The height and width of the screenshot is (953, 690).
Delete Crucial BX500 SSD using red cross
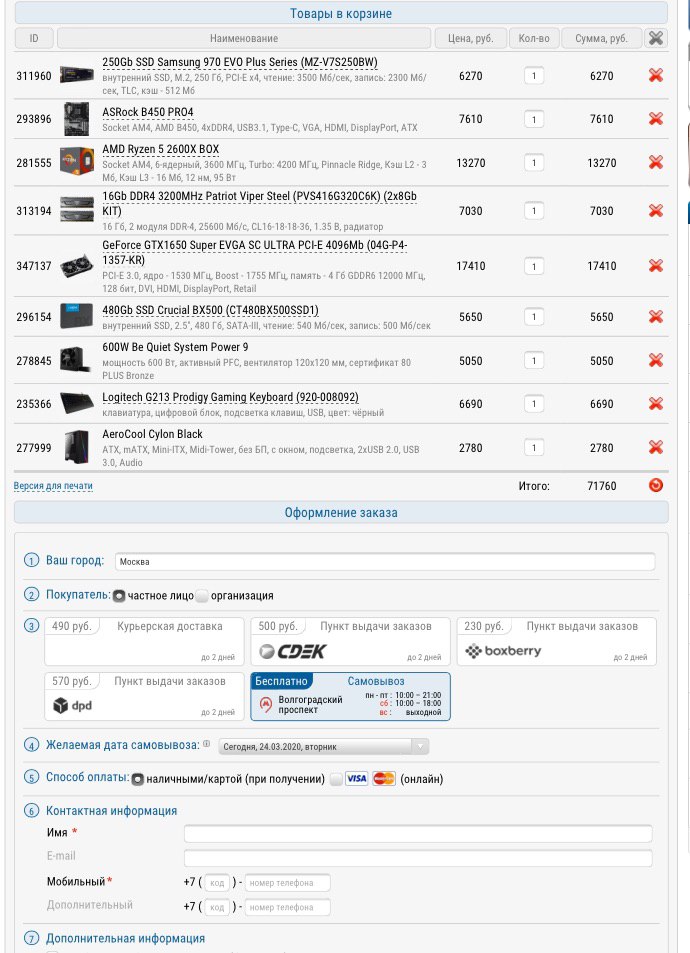655,317
